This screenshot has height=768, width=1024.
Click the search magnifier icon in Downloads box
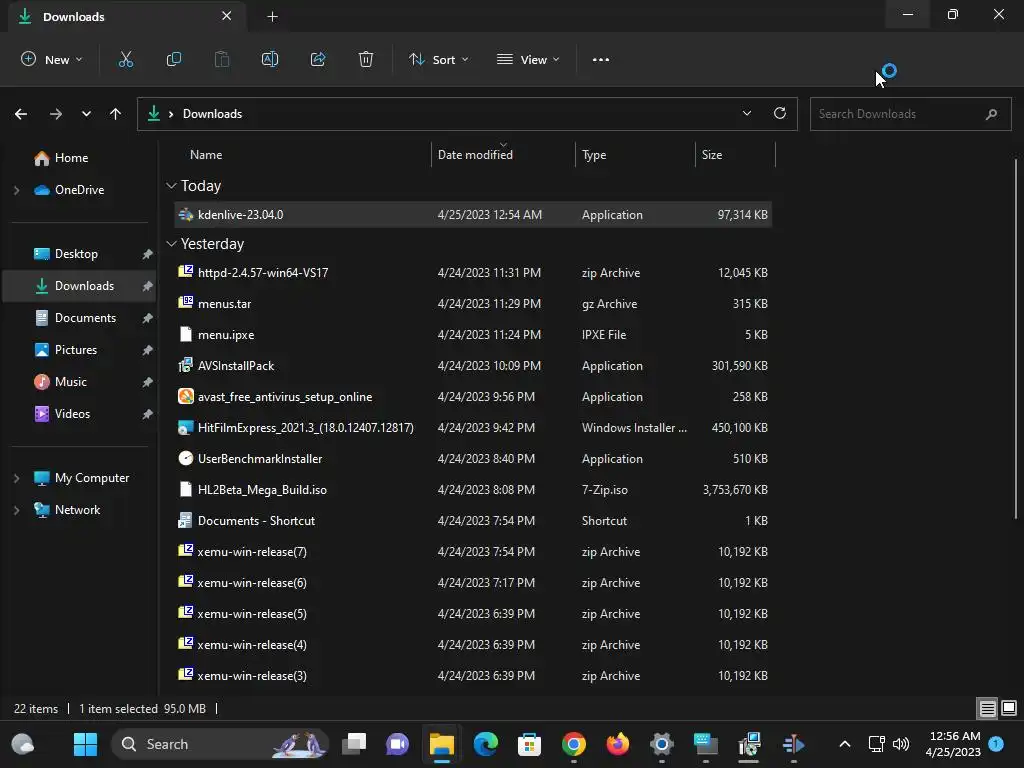tap(991, 114)
